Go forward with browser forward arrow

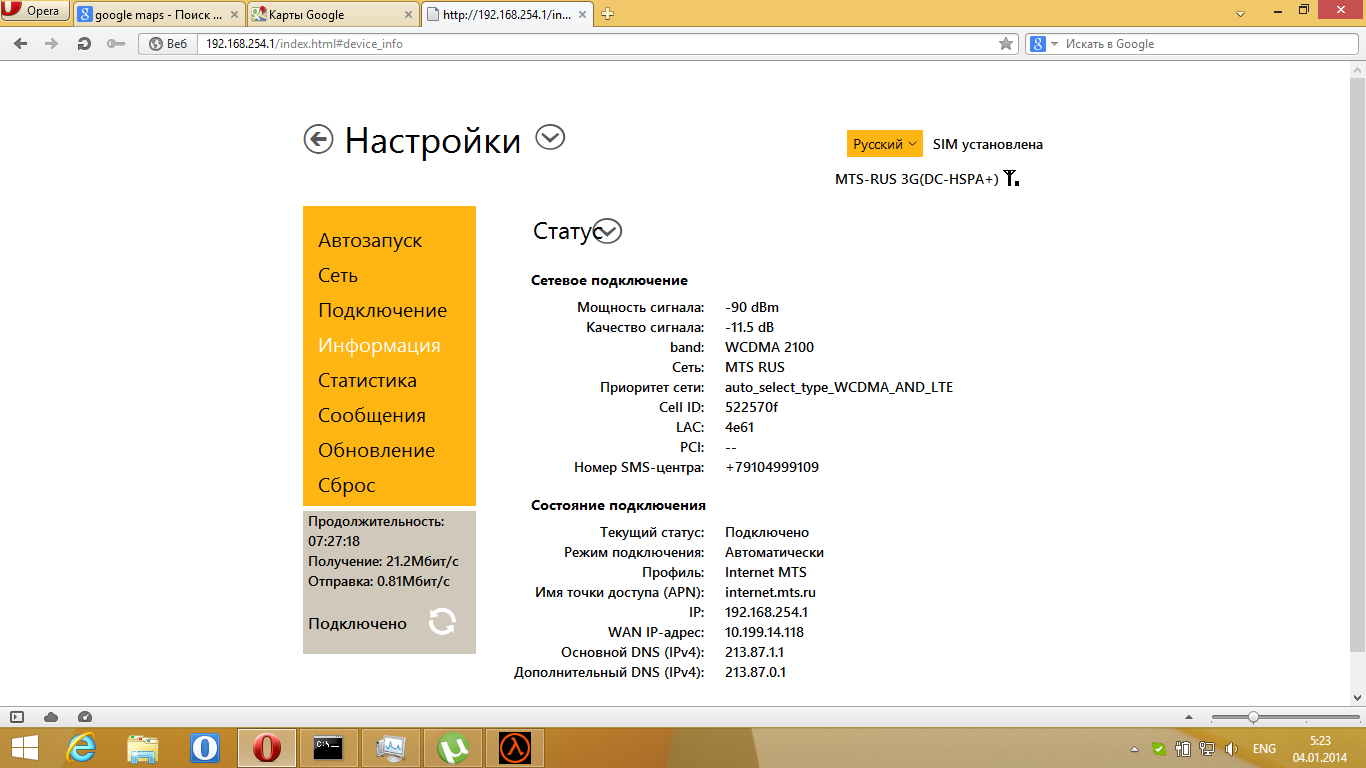click(52, 44)
